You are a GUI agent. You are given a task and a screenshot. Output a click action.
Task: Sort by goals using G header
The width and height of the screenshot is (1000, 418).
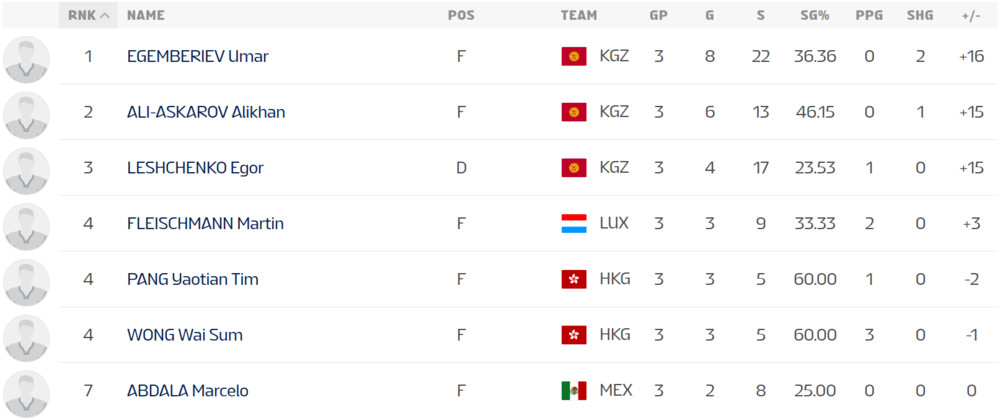click(709, 15)
